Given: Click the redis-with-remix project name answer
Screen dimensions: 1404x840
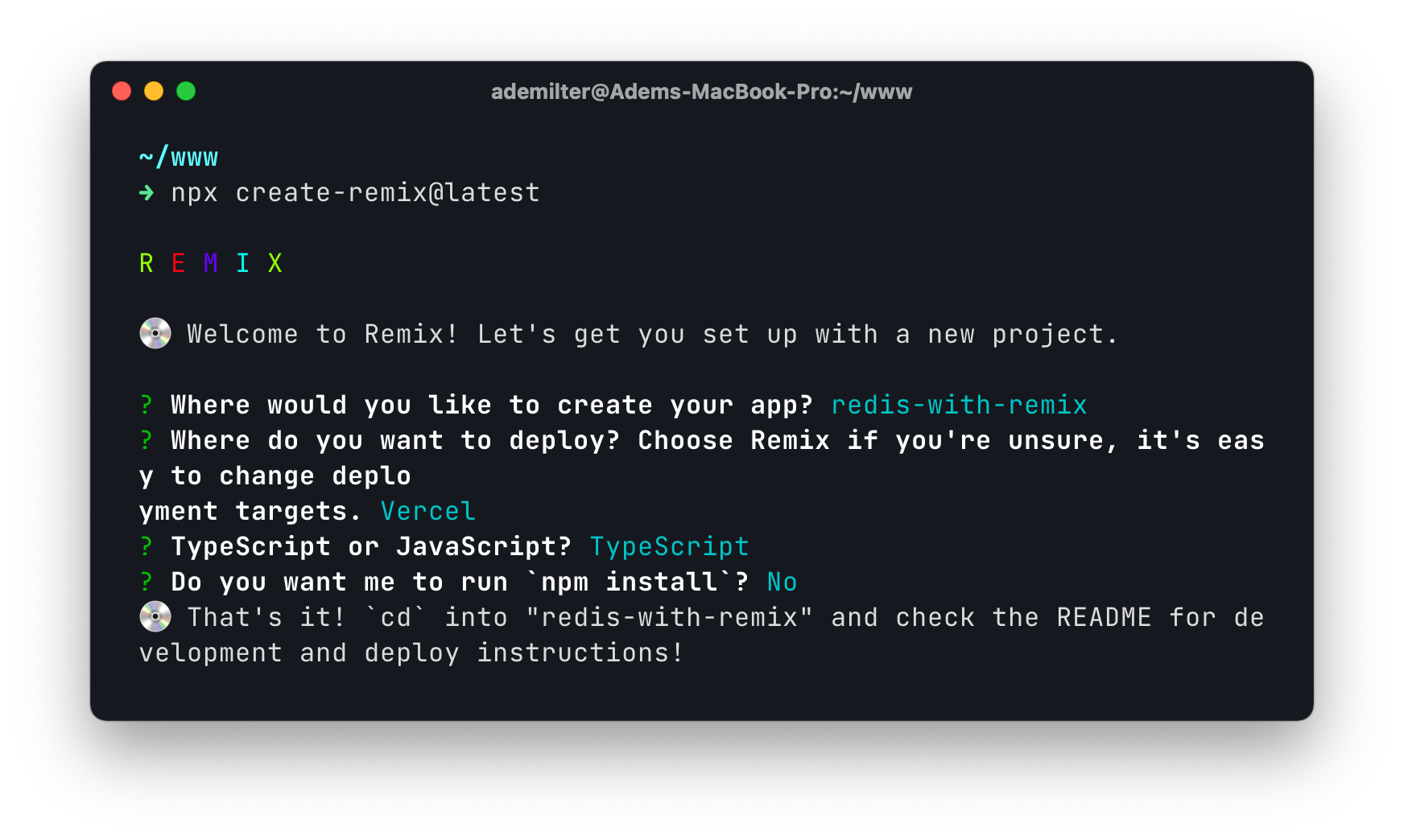Looking at the screenshot, I should (x=959, y=405).
